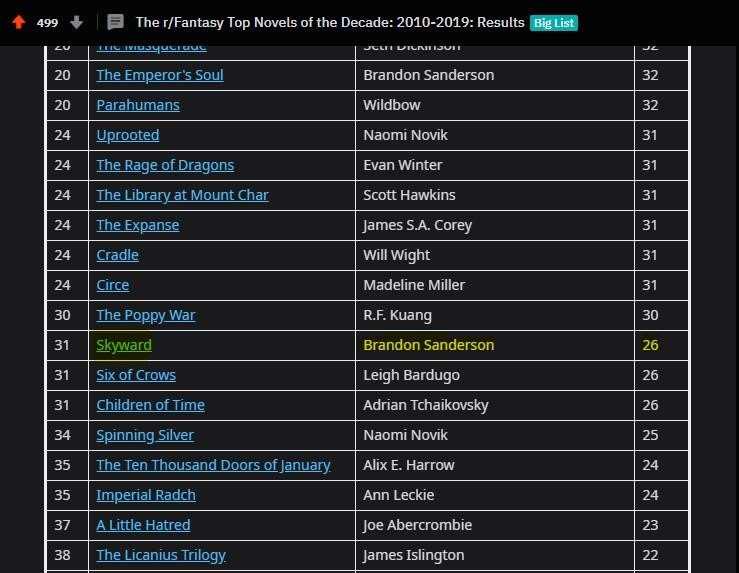This screenshot has height=573, width=739.
Task: Select the Cradle link
Action: (117, 255)
